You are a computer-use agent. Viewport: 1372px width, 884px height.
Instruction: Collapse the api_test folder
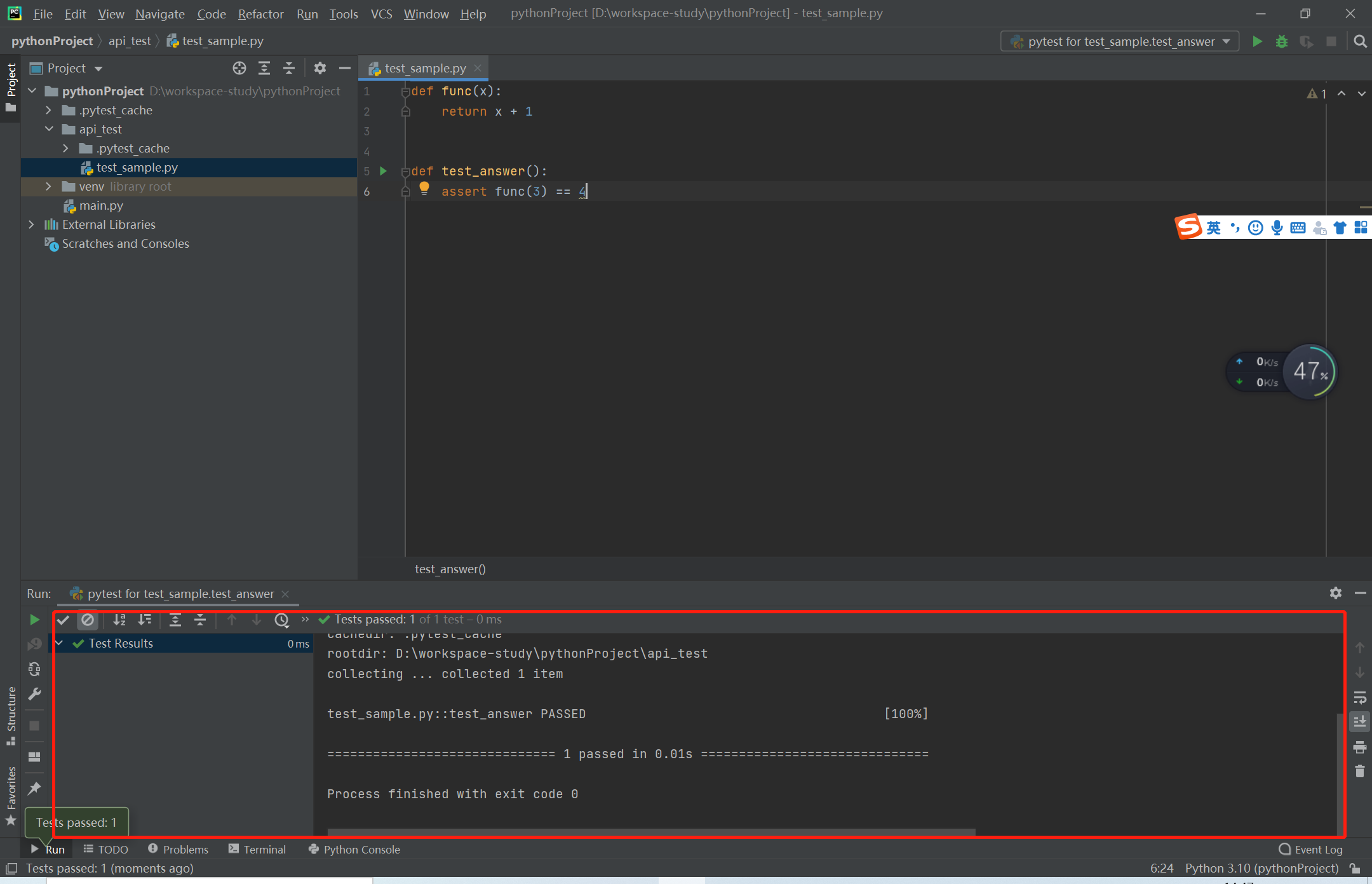click(x=48, y=129)
